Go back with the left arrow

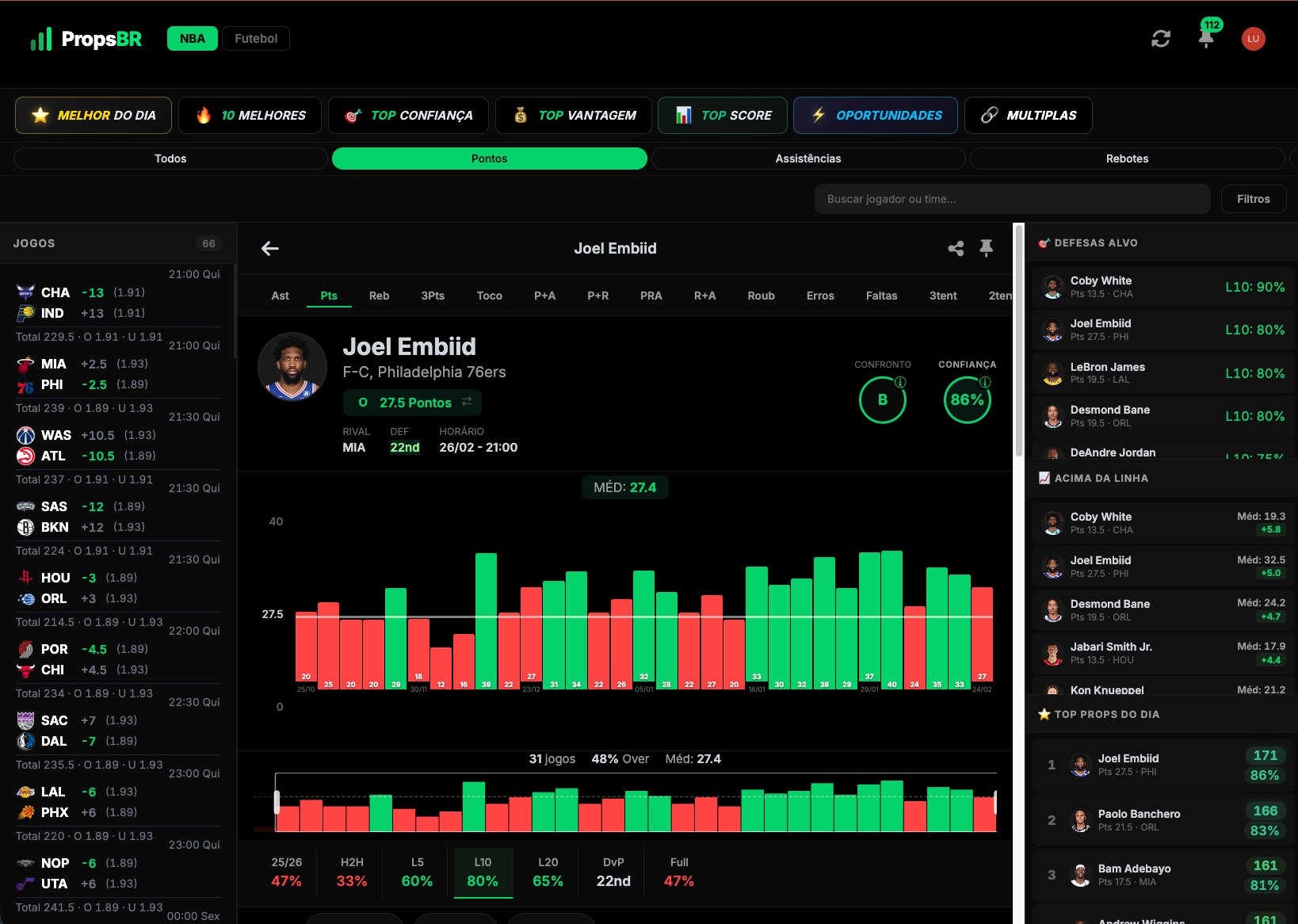270,249
